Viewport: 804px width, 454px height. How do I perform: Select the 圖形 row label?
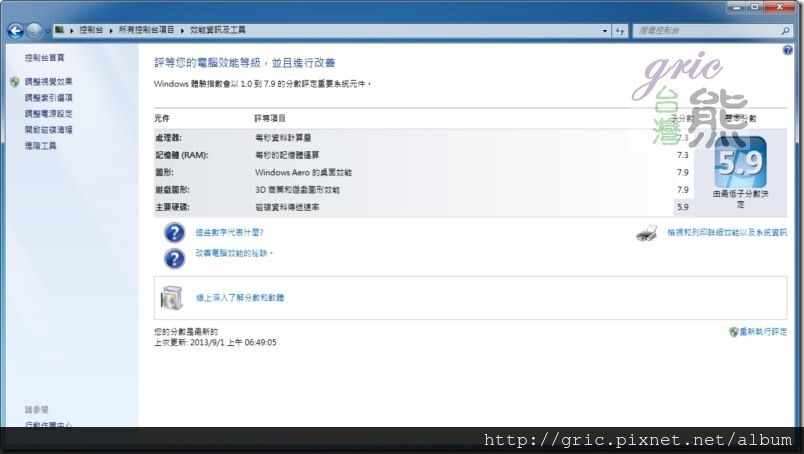pyautogui.click(x=165, y=172)
